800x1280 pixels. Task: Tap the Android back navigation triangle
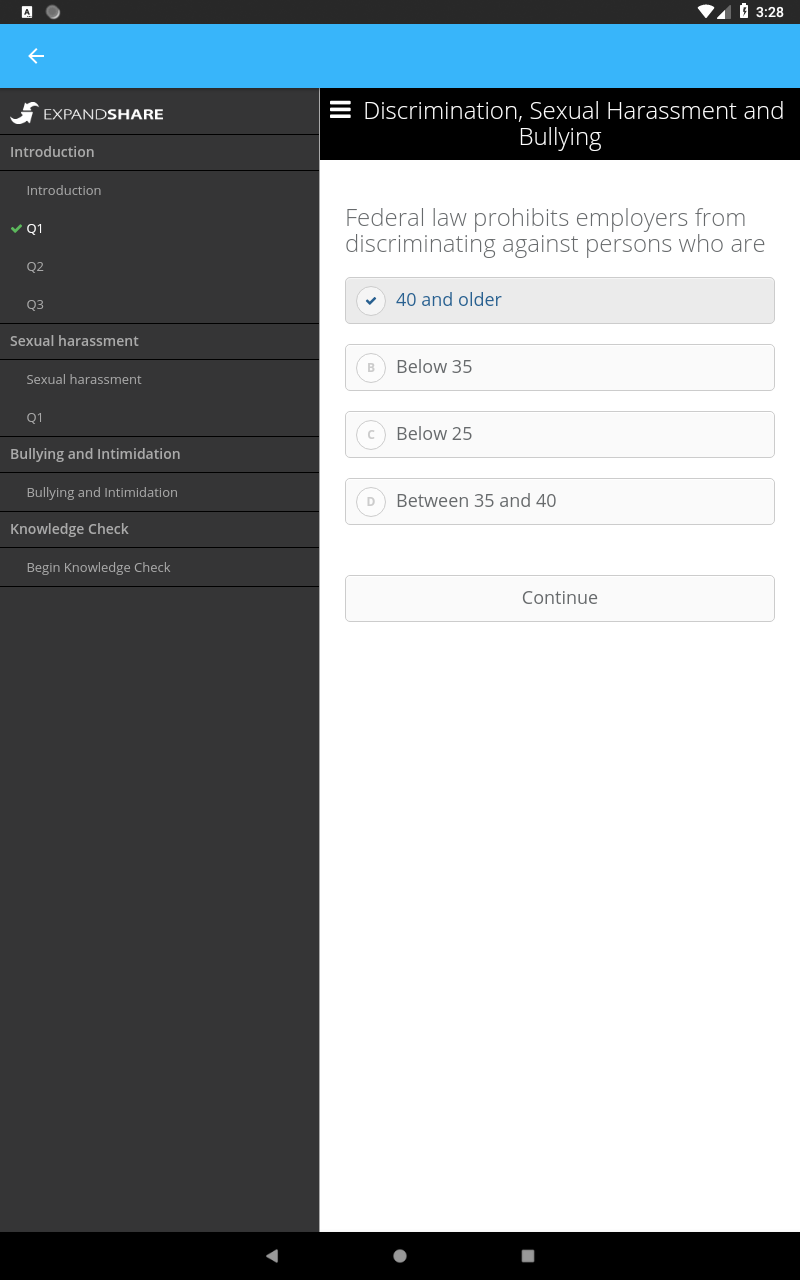[x=272, y=1256]
